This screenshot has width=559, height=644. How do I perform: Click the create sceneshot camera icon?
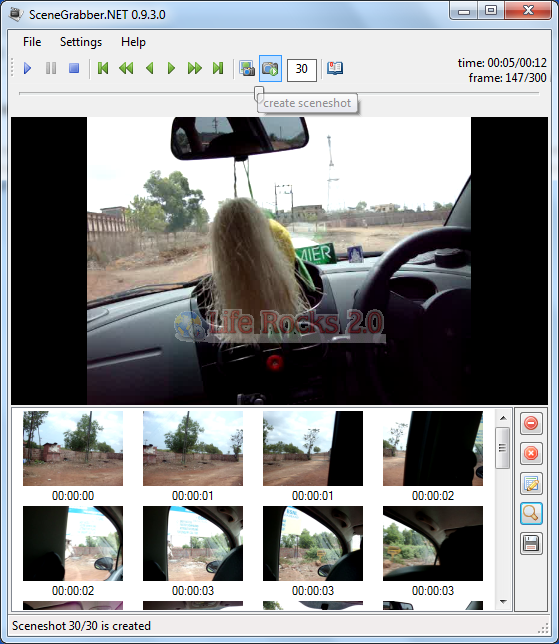click(x=270, y=68)
